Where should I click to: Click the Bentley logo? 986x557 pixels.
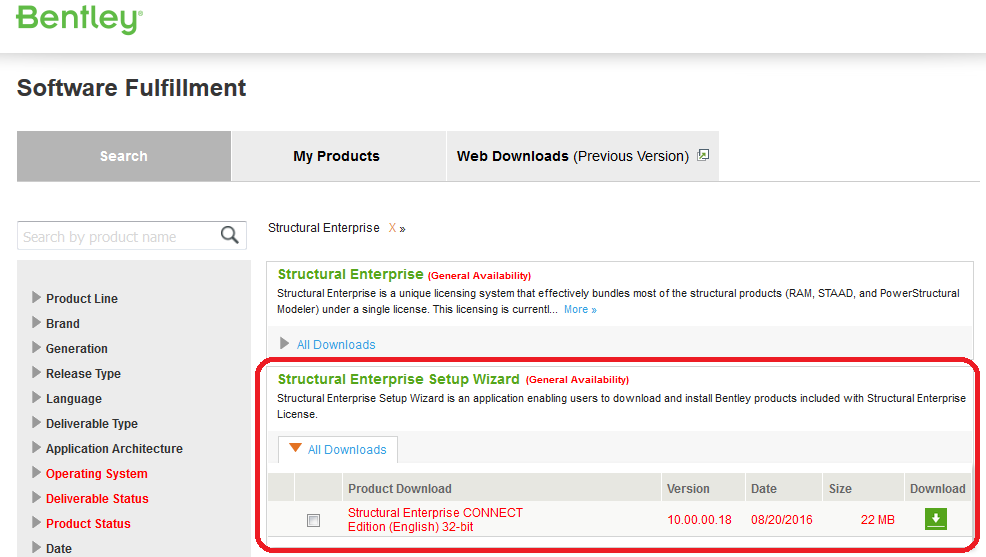tap(79, 18)
